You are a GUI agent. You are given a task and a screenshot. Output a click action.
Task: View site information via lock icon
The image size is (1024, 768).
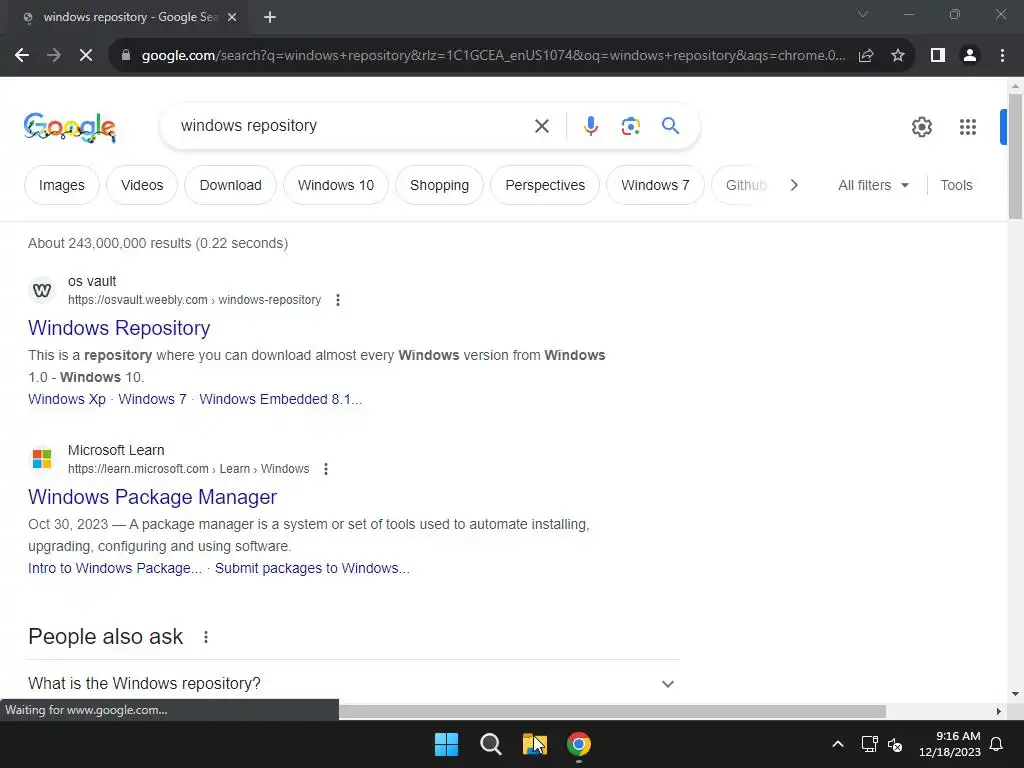click(126, 56)
